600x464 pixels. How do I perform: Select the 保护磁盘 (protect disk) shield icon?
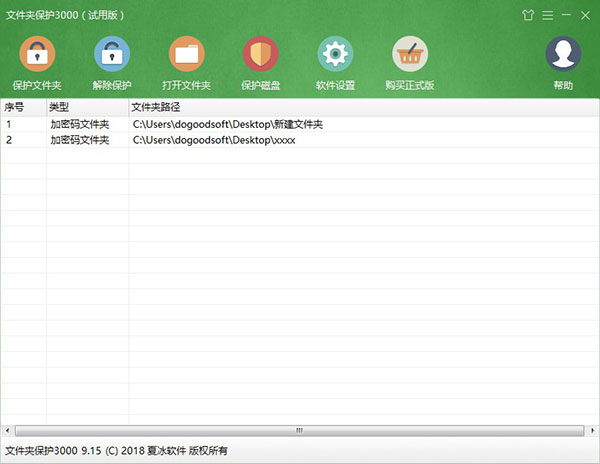click(260, 55)
